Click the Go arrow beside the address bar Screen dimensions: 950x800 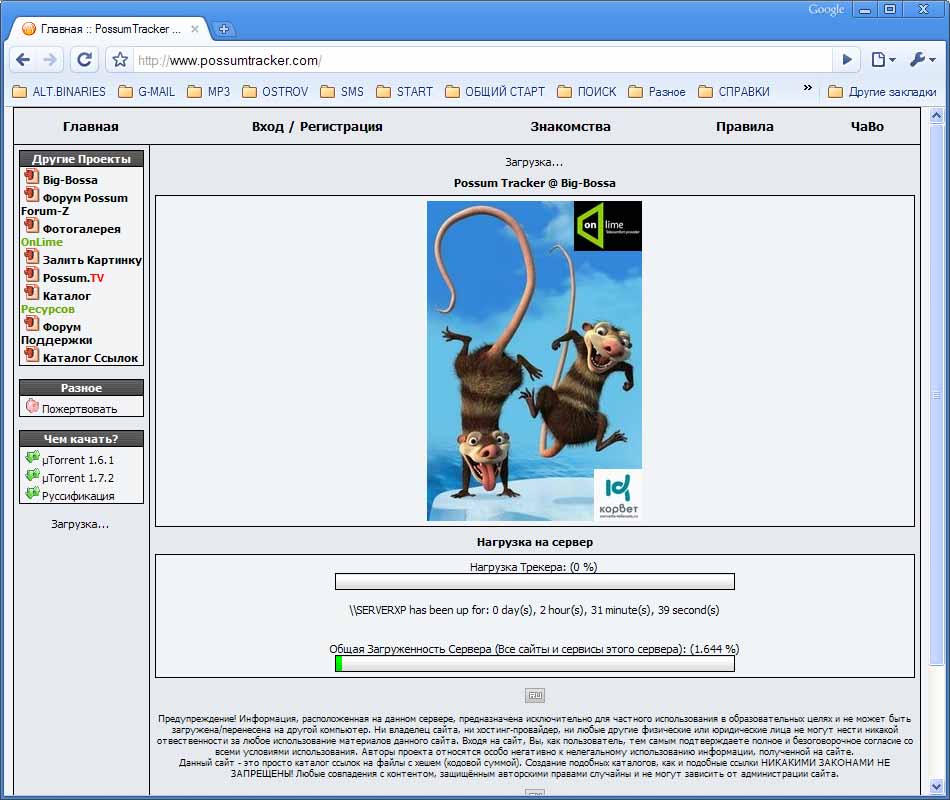[847, 59]
